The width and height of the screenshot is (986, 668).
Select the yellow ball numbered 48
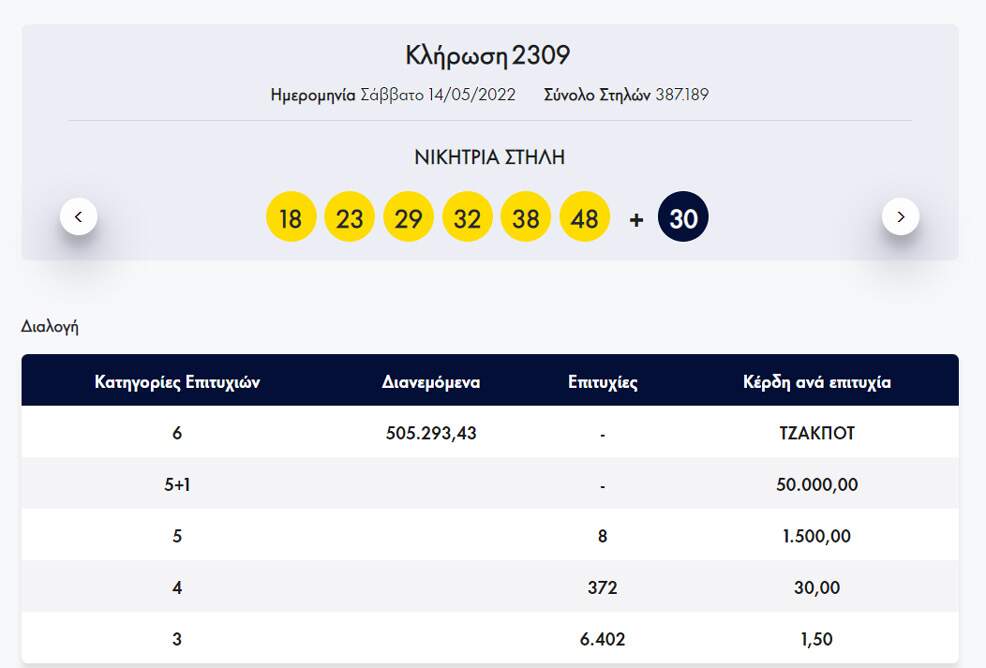click(x=585, y=218)
